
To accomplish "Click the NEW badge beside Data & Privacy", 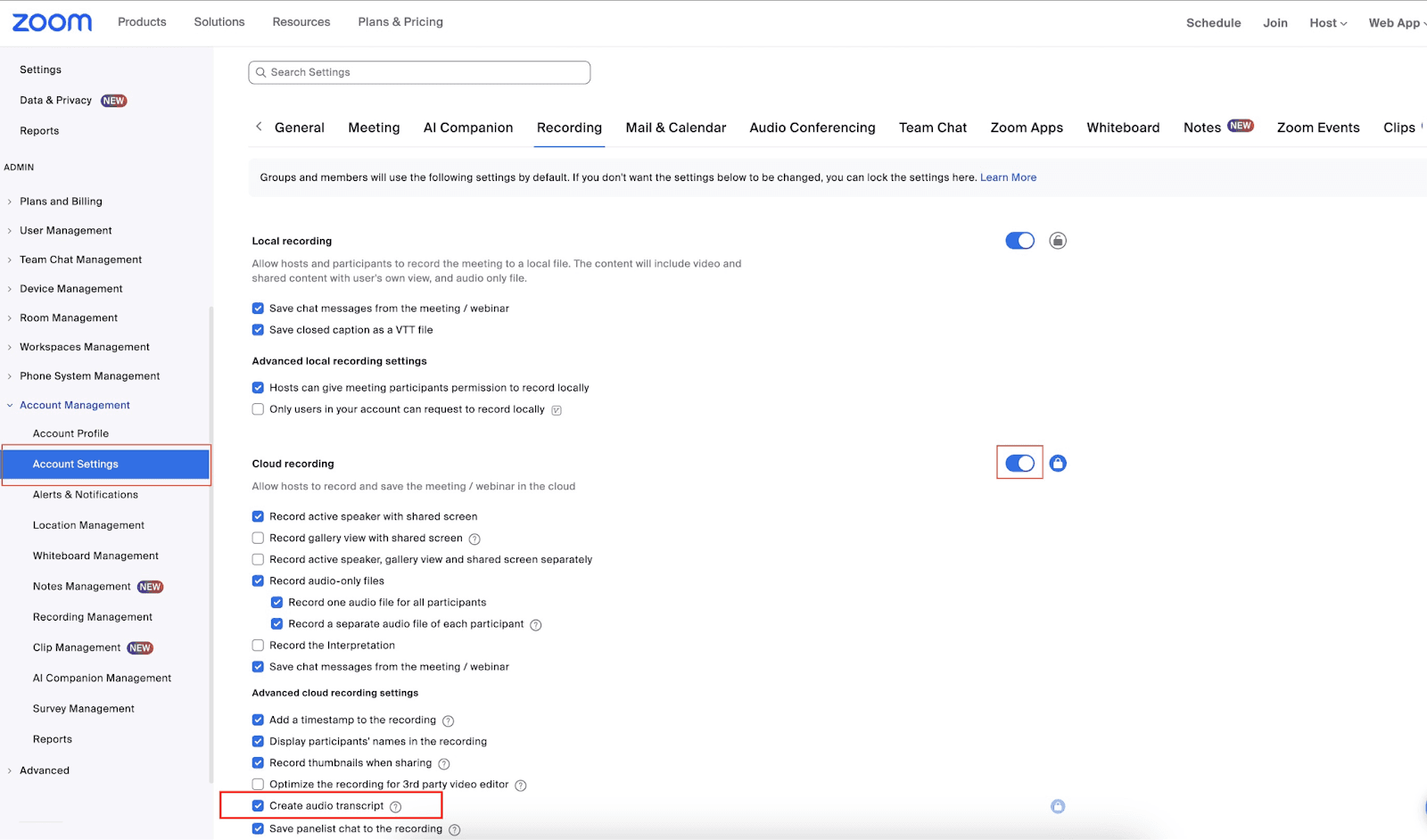I will pyautogui.click(x=114, y=101).
